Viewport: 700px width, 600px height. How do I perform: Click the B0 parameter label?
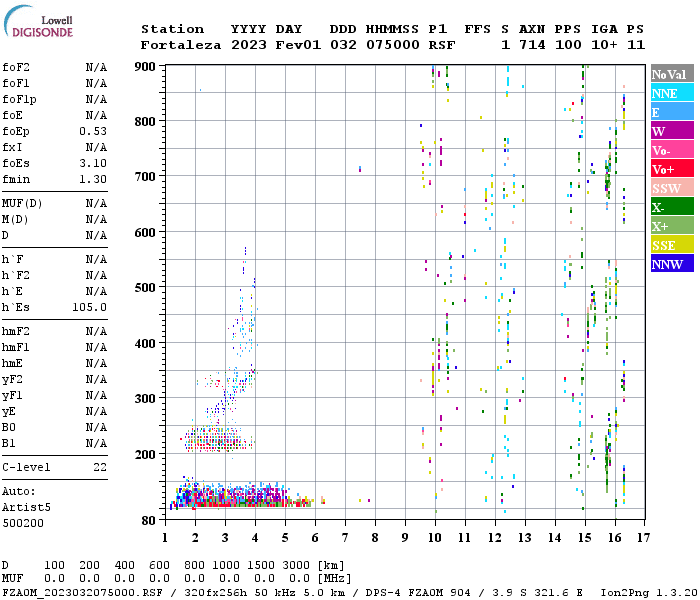click(x=8, y=427)
